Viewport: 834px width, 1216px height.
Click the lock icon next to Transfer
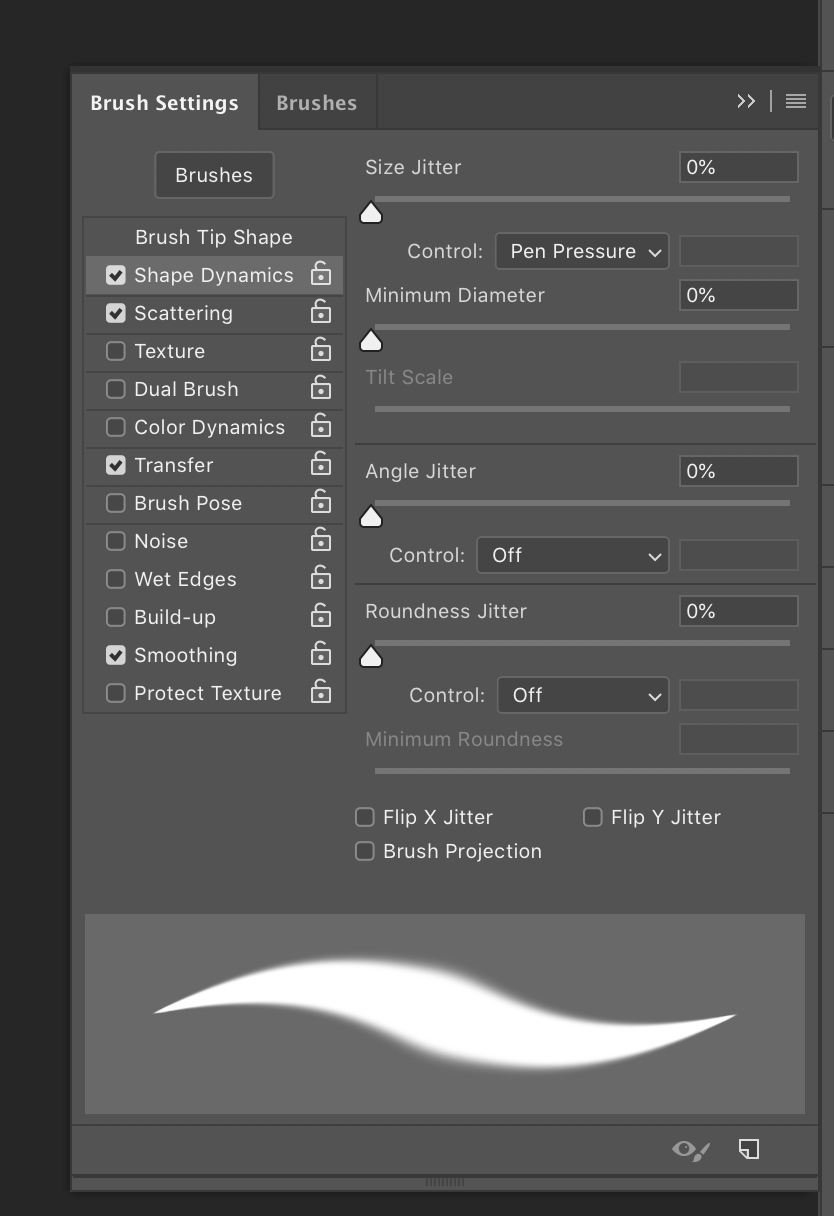pyautogui.click(x=320, y=463)
